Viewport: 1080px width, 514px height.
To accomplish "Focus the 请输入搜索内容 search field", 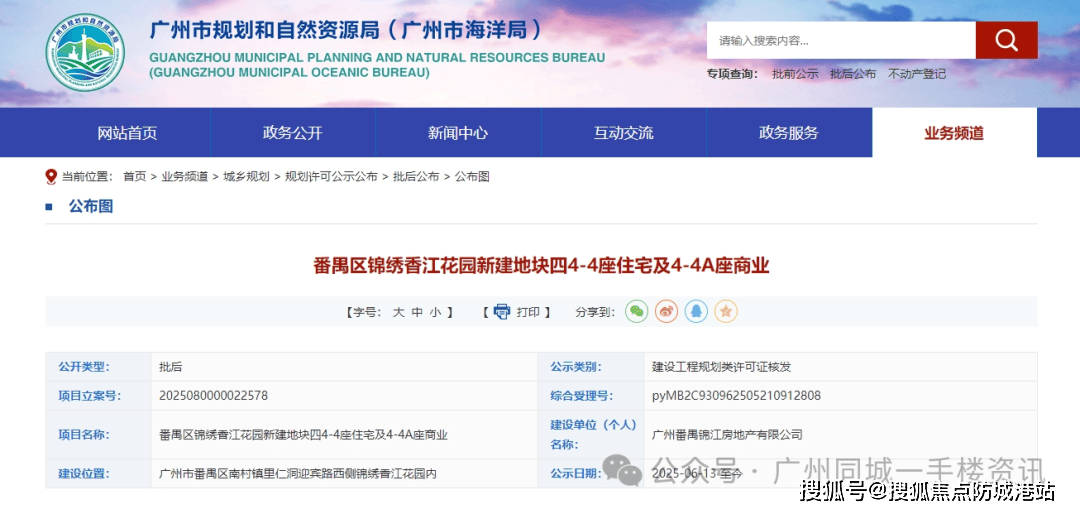I will point(840,41).
